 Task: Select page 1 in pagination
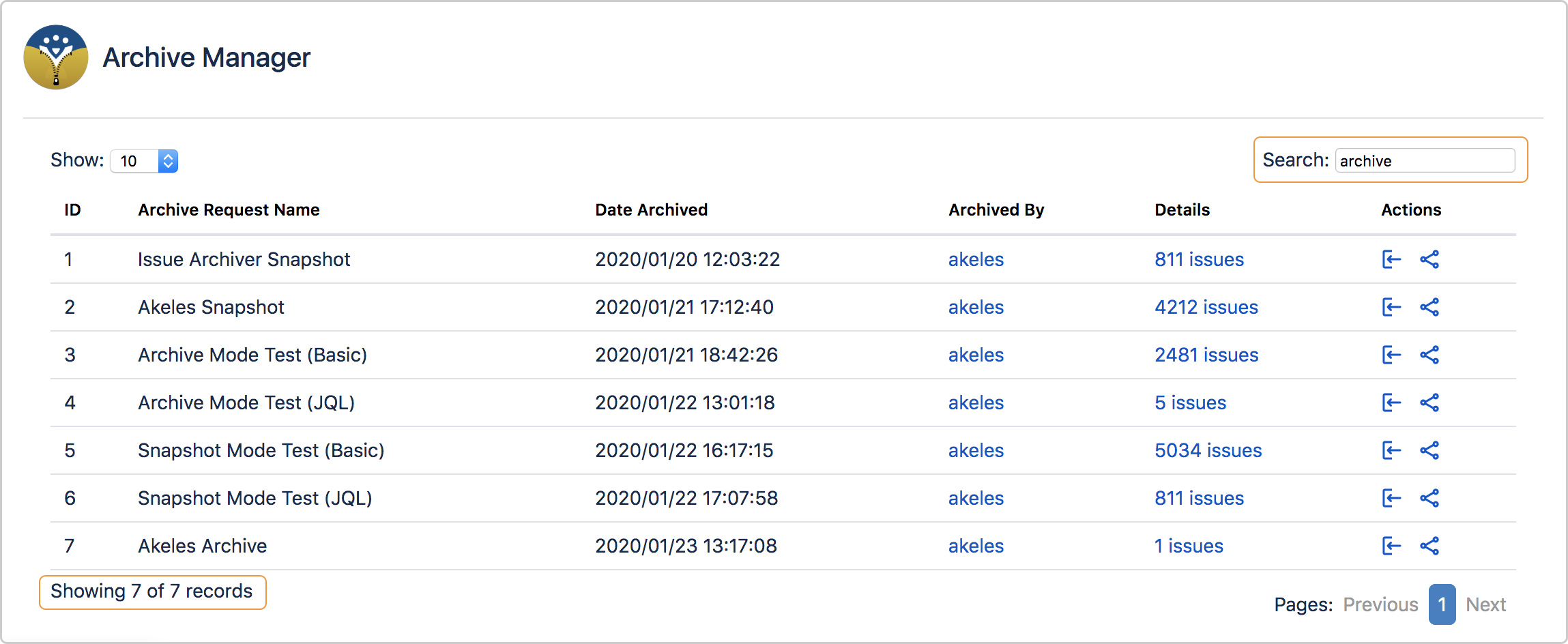(1442, 604)
